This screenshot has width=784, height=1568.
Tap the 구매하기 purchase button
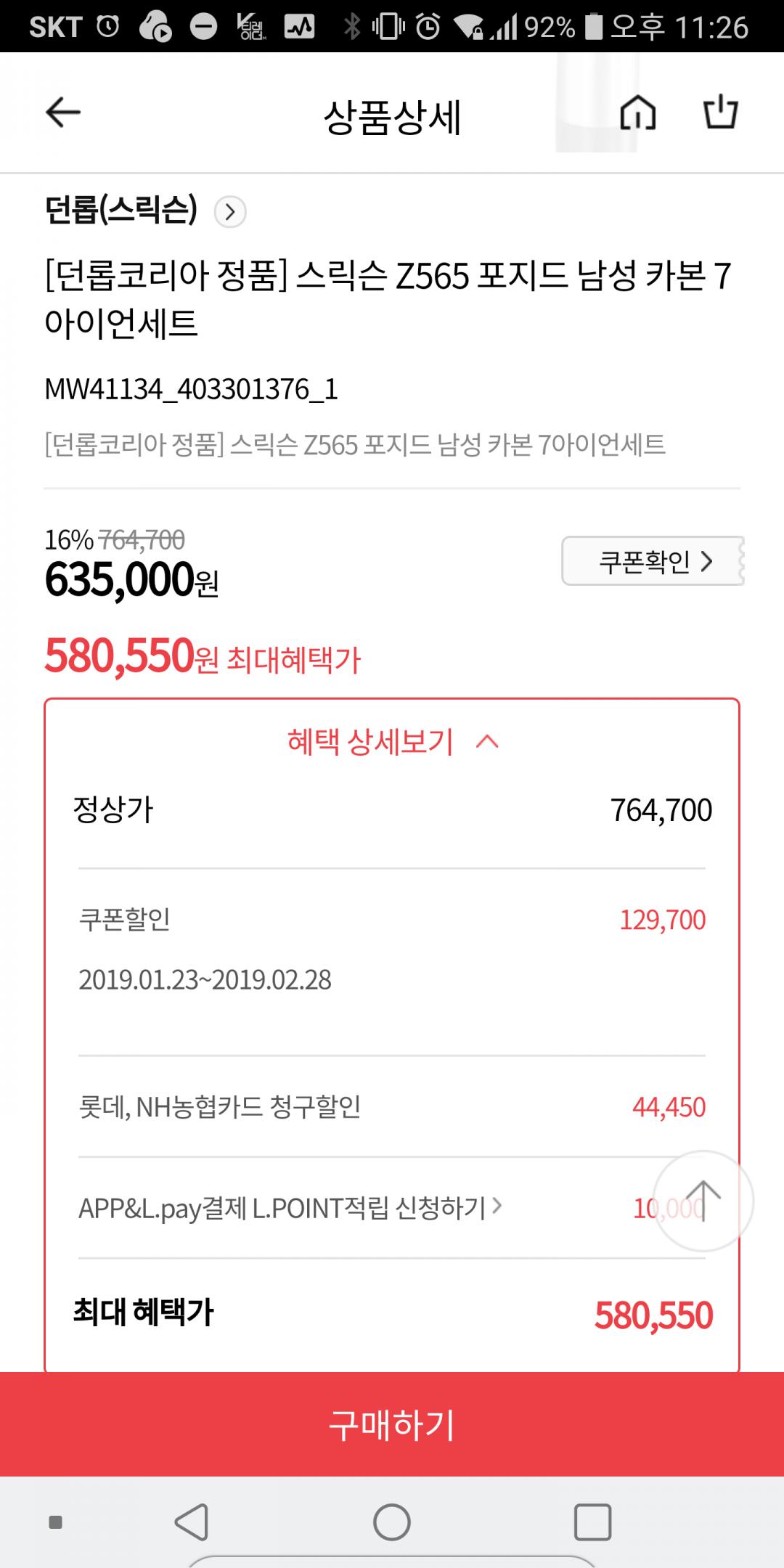point(392,1424)
